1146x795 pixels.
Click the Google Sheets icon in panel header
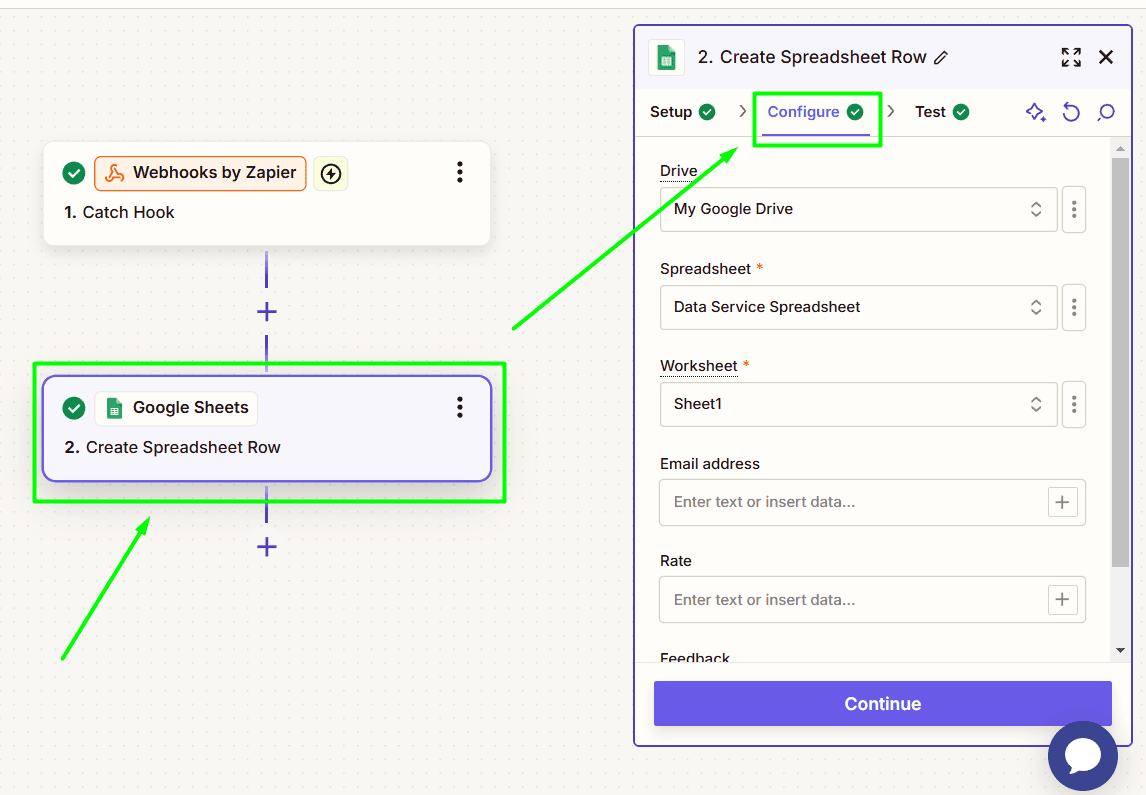coord(667,58)
